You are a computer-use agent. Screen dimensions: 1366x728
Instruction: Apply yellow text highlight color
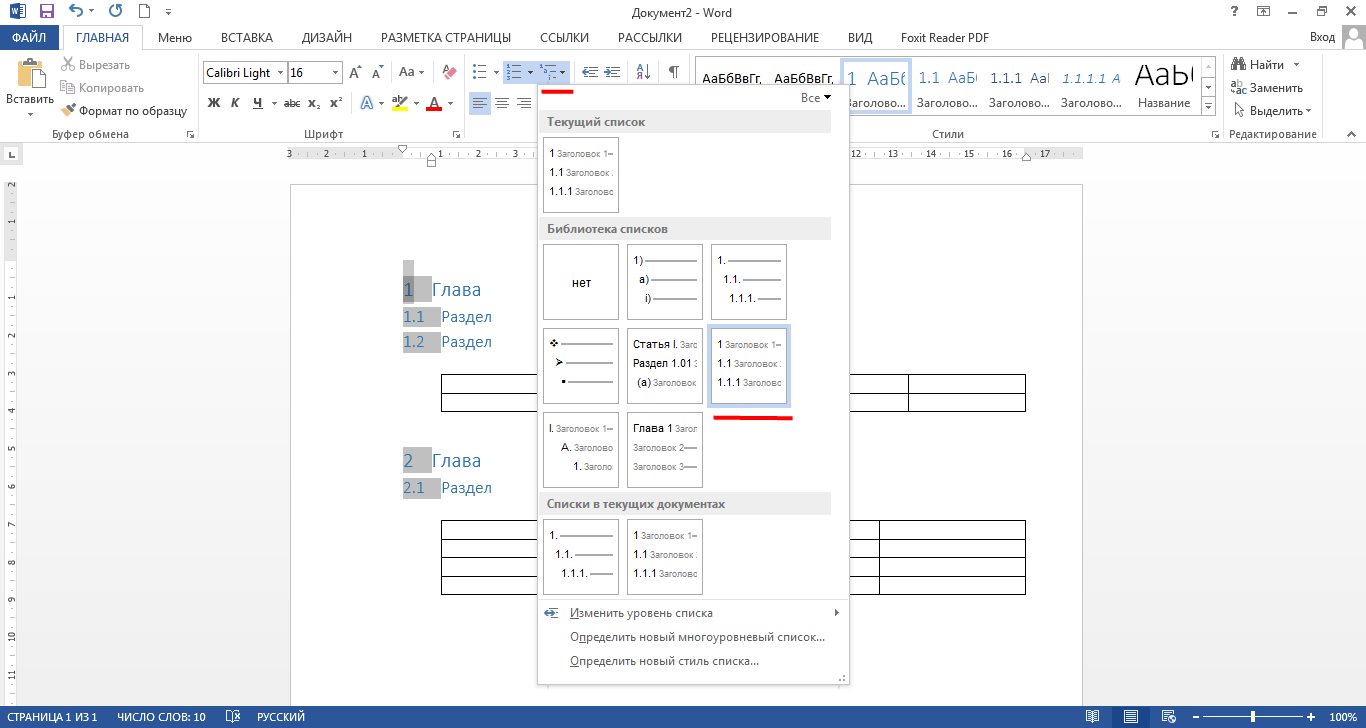pos(399,103)
